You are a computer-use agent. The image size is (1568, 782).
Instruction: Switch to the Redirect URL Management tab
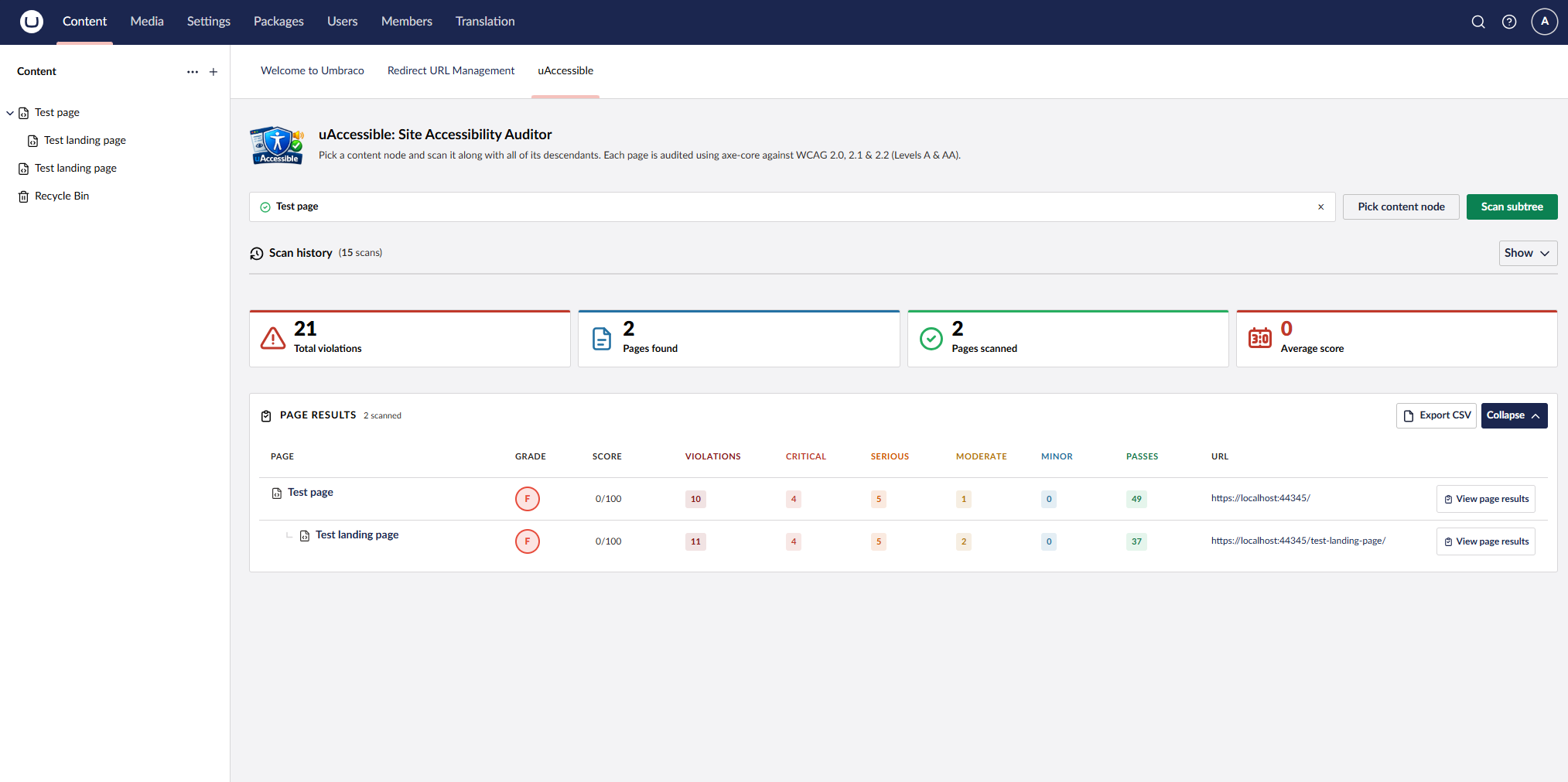[450, 70]
